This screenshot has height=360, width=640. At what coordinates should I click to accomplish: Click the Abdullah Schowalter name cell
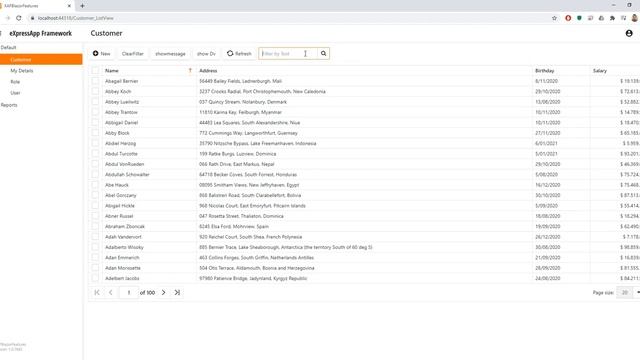coord(127,175)
